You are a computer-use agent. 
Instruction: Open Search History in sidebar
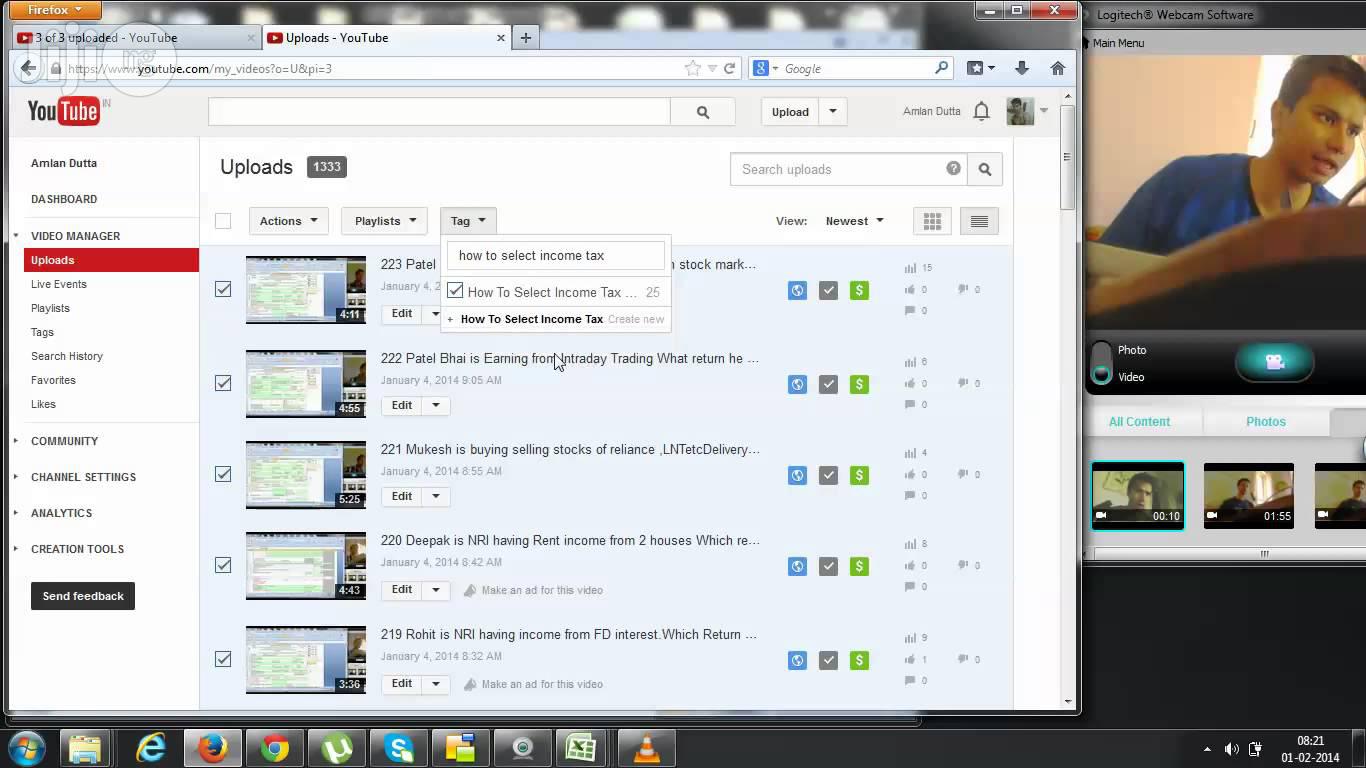(67, 356)
